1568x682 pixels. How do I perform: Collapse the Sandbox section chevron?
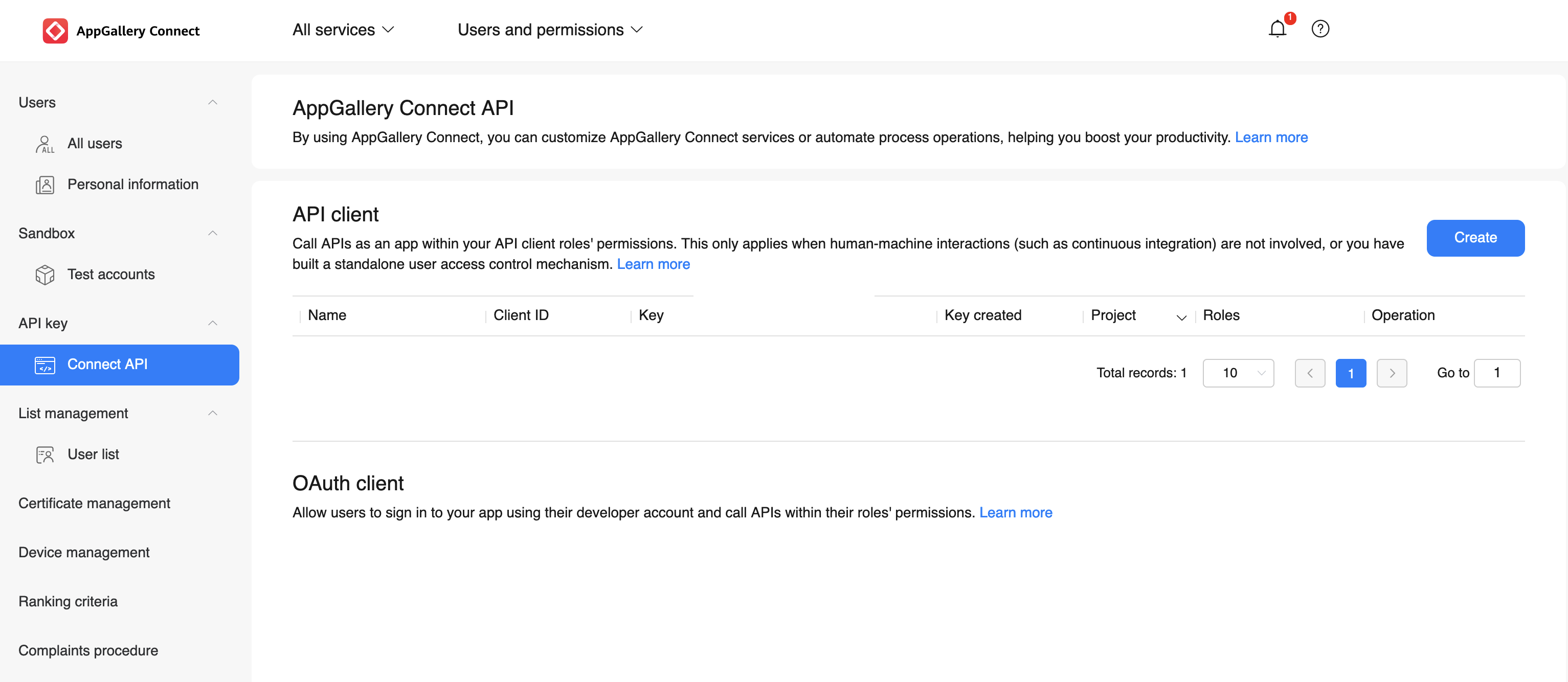[212, 233]
